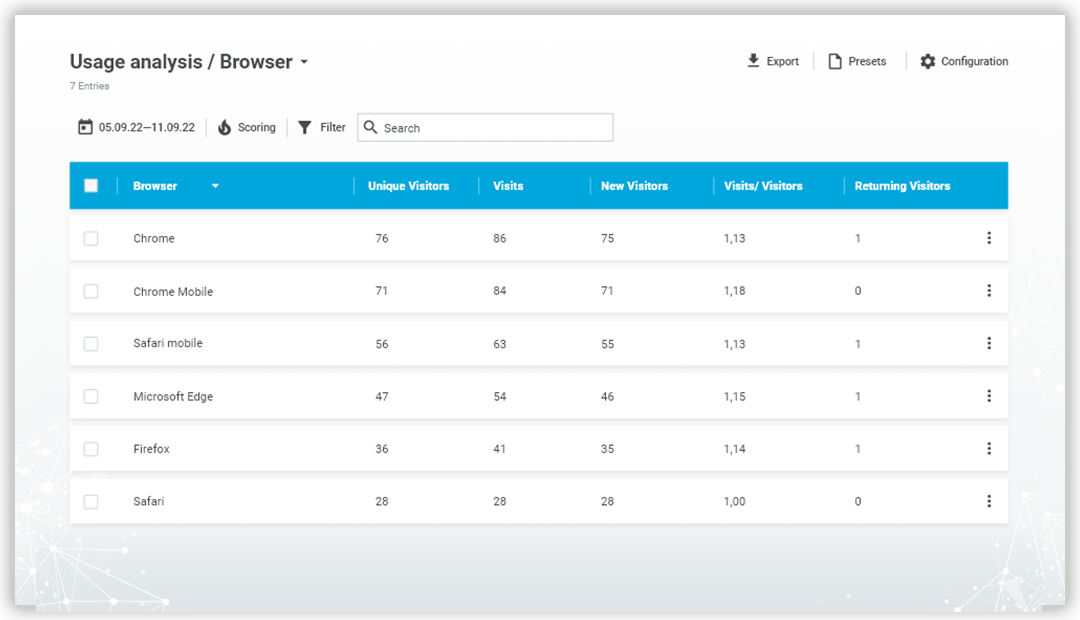Click Safari mobile's Visits value 63
The image size is (1080, 620).
pyautogui.click(x=499, y=344)
